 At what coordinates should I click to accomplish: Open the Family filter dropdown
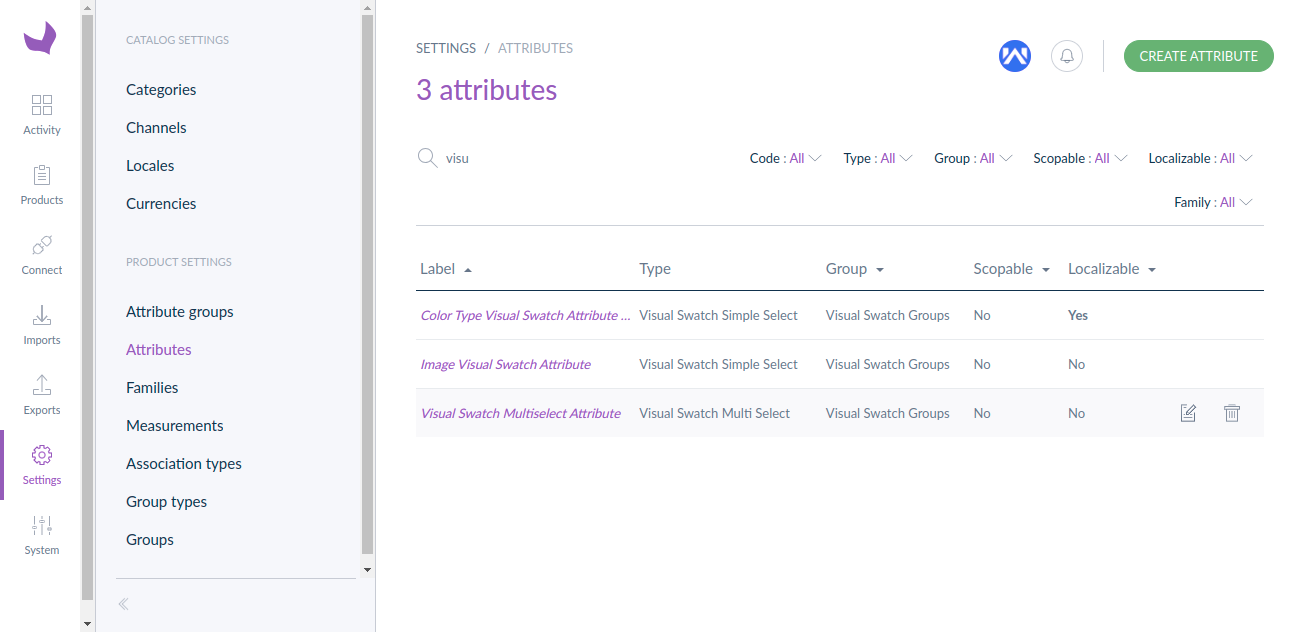[x=1214, y=202]
